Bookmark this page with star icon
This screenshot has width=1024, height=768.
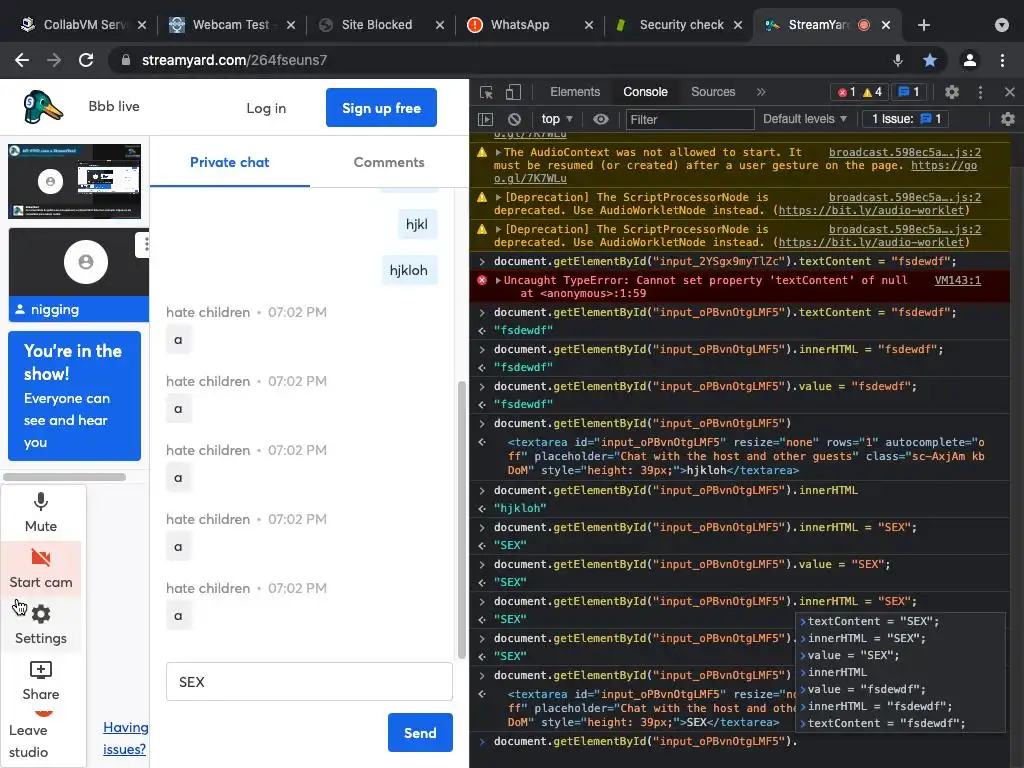pos(930,60)
